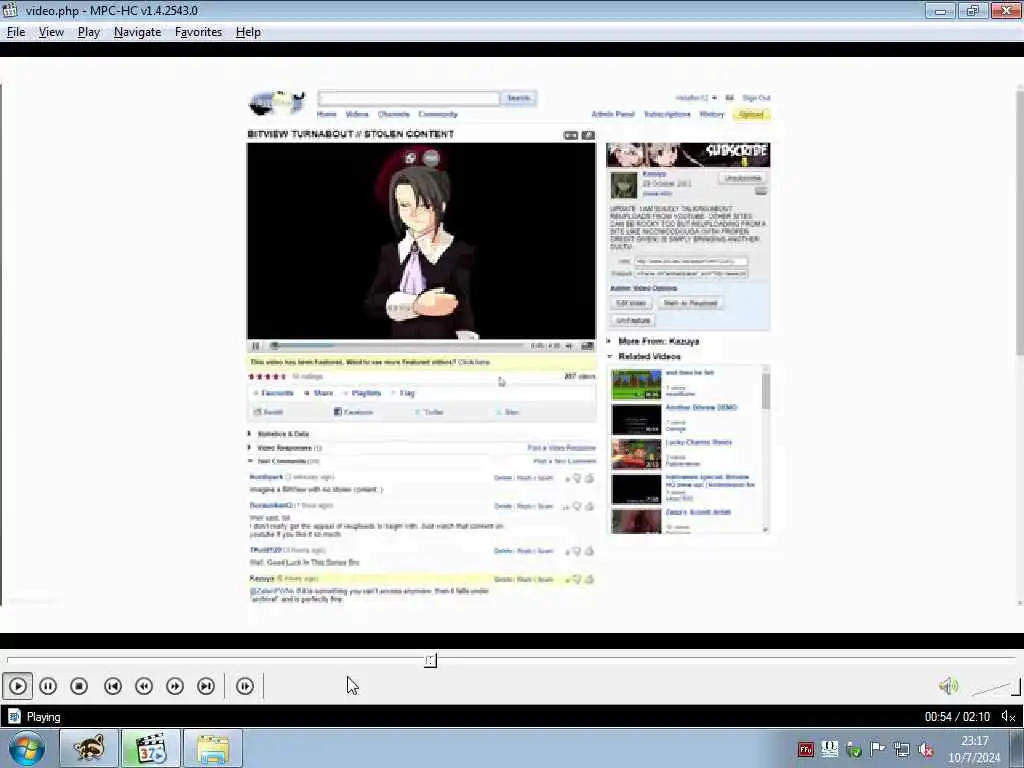Open the Favorites menu

[199, 32]
